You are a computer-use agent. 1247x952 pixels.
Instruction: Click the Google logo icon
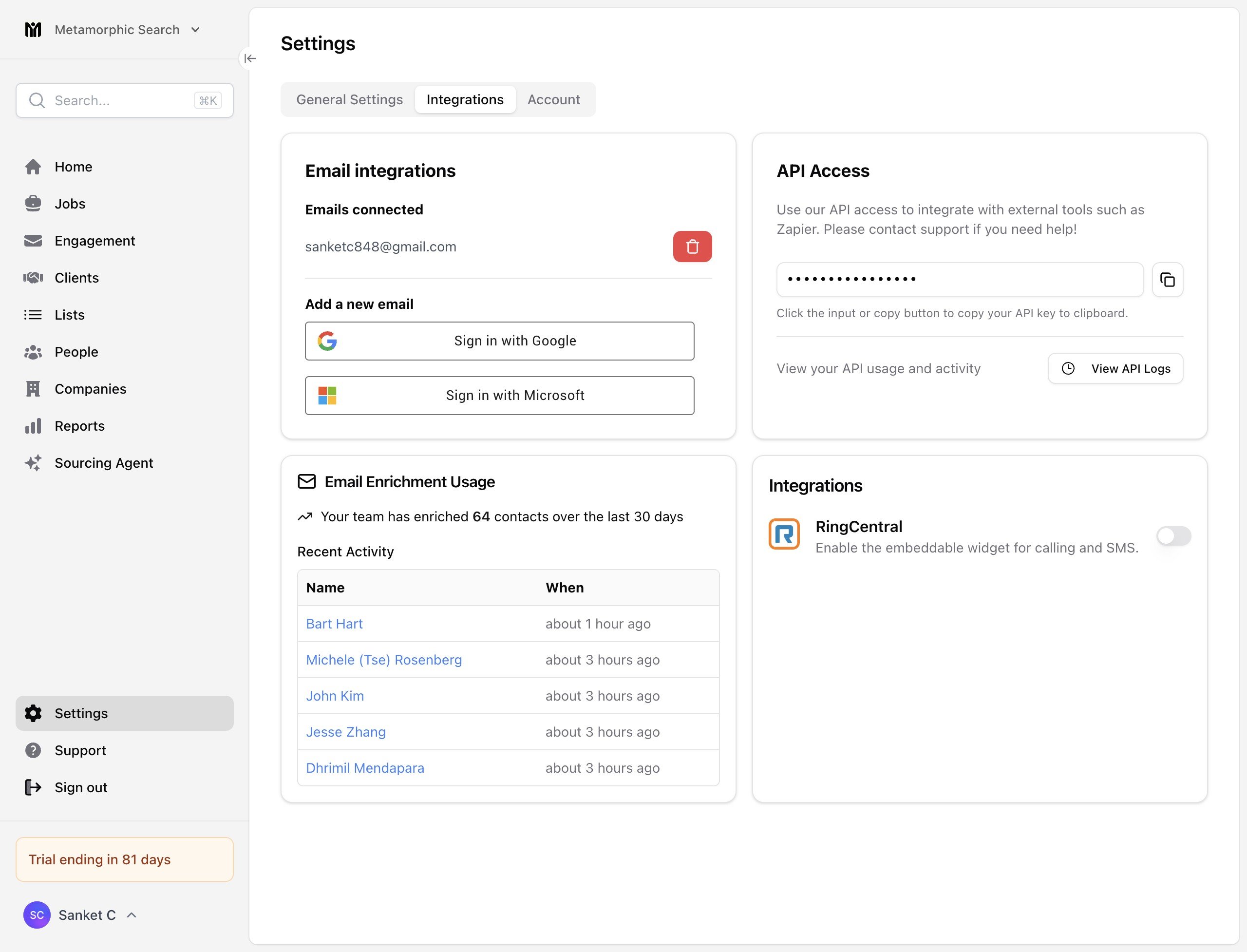tap(327, 341)
